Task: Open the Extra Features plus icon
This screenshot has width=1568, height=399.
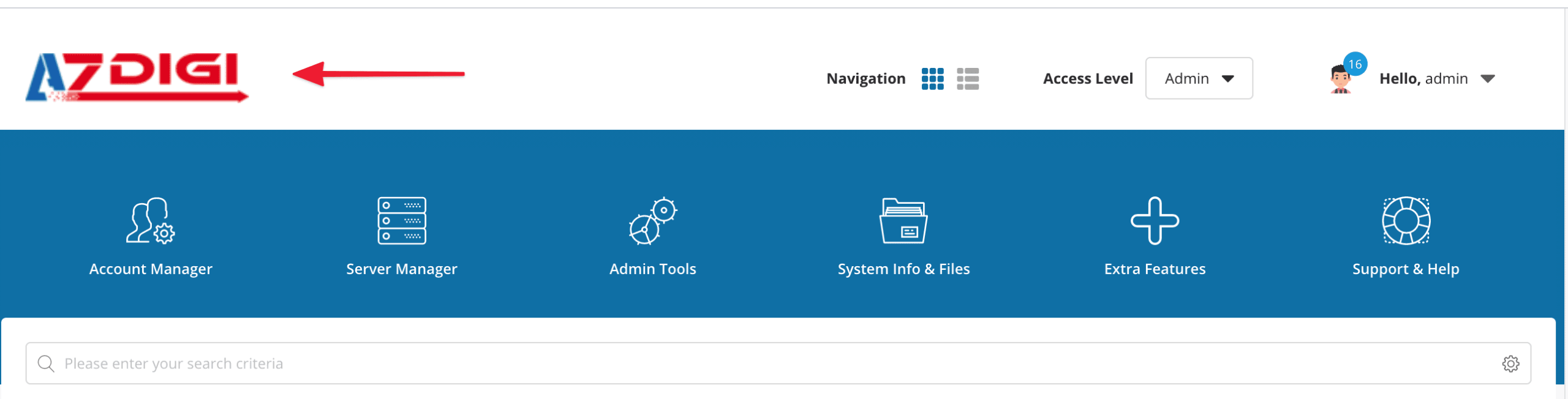Action: click(1155, 221)
